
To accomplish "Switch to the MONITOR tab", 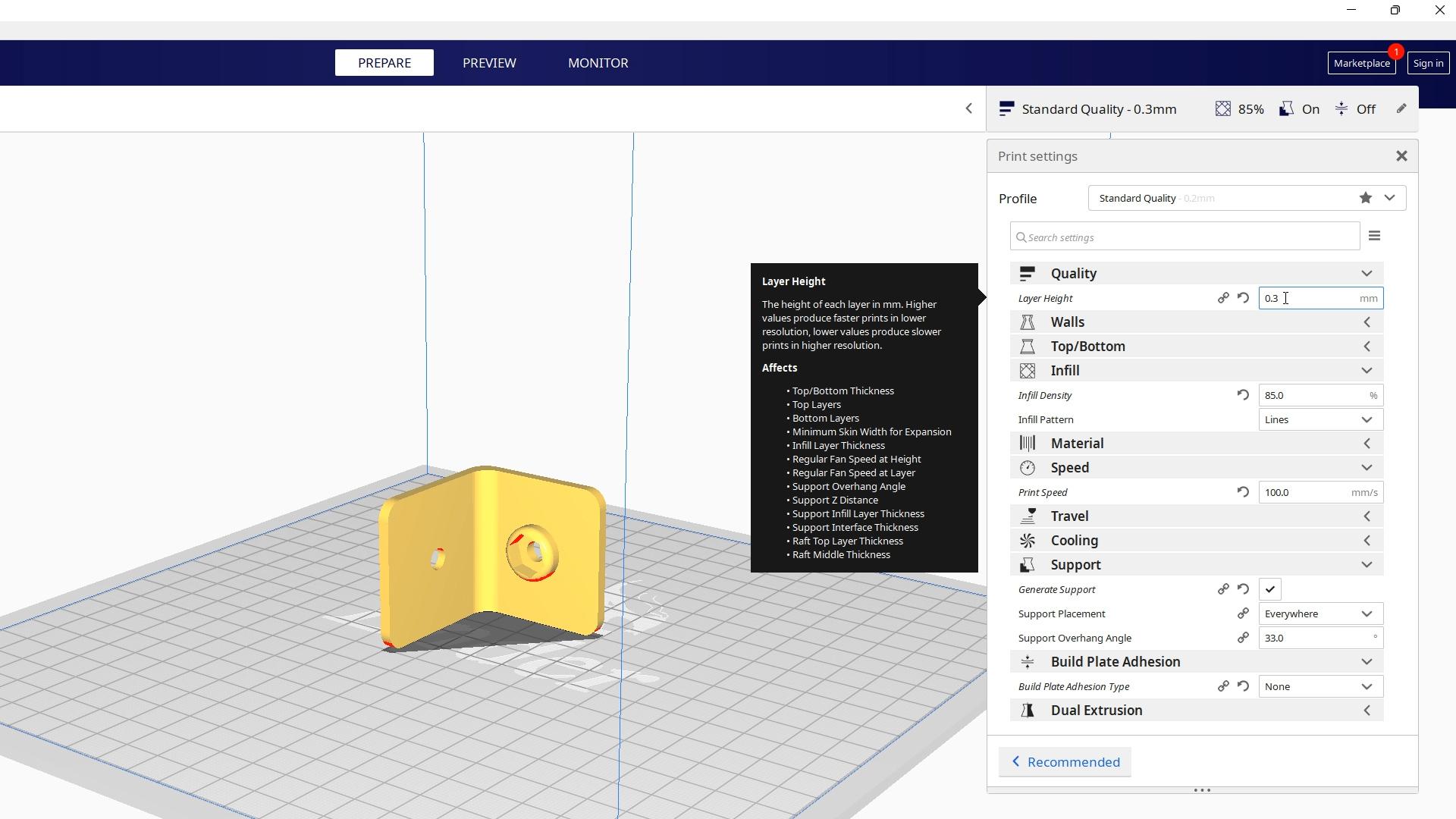I will tap(598, 63).
